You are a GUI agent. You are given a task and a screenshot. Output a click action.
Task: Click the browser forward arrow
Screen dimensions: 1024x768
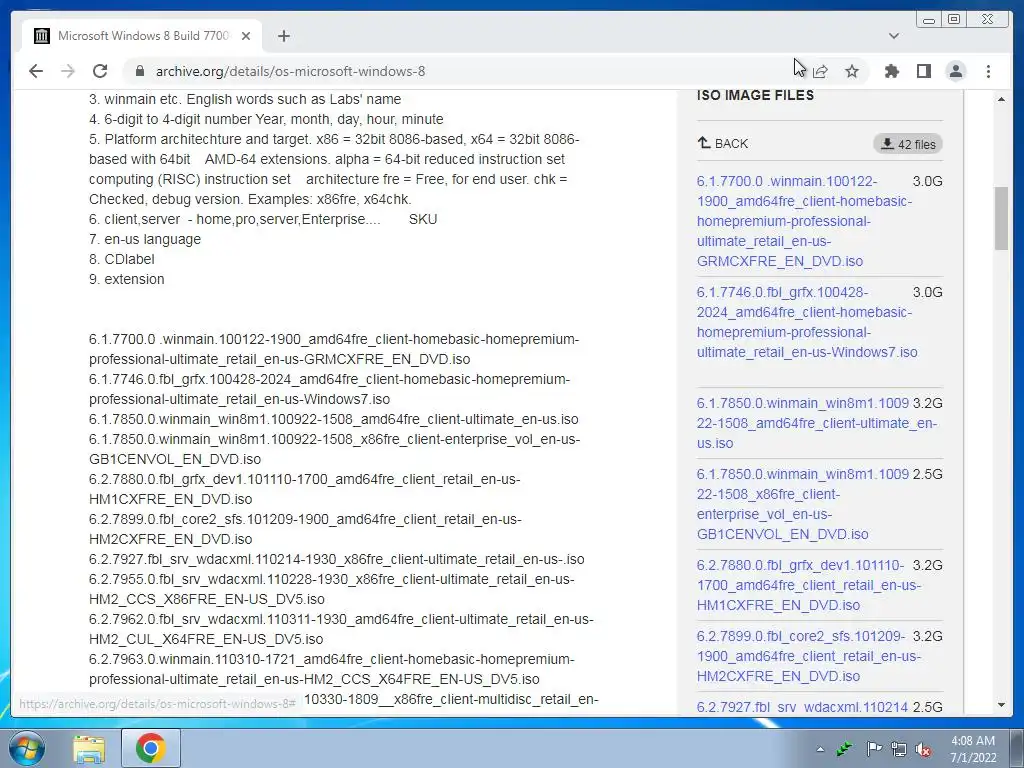click(68, 71)
